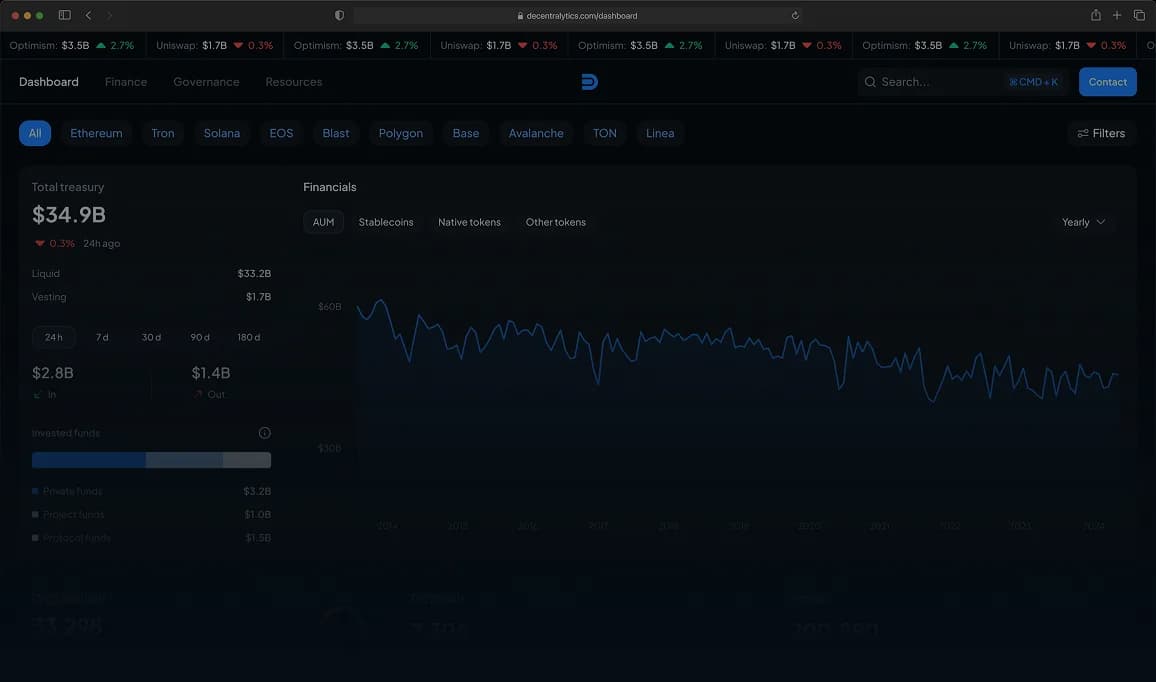Image resolution: width=1156 pixels, height=682 pixels.
Task: Expand the Yearly period dropdown
Action: pyautogui.click(x=1084, y=221)
